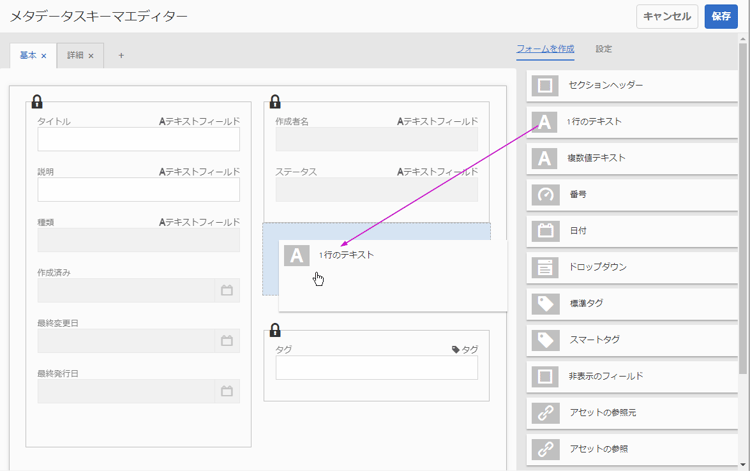Click the 種類 text field

click(139, 240)
